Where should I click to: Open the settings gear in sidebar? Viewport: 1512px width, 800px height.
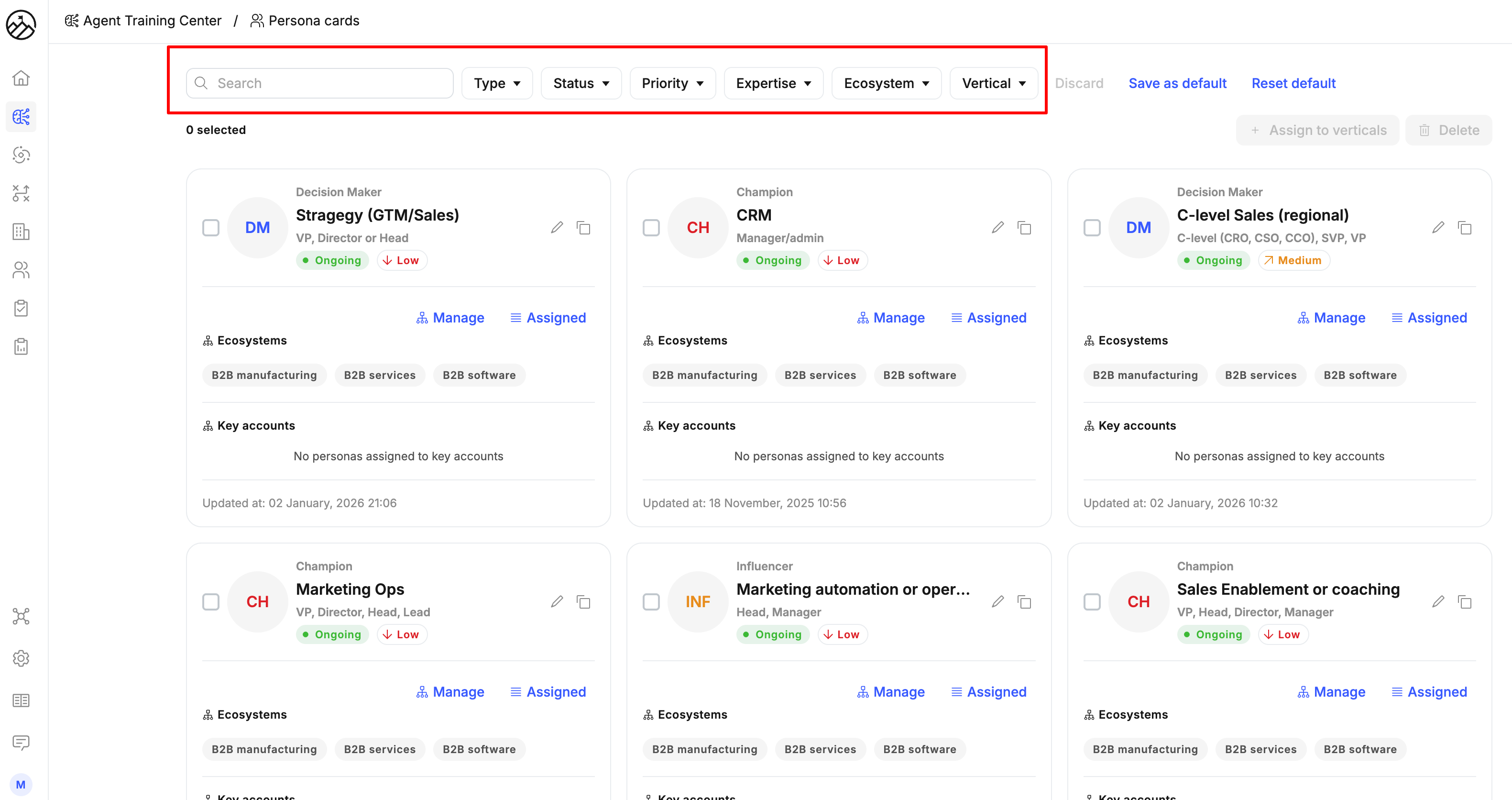tap(21, 658)
